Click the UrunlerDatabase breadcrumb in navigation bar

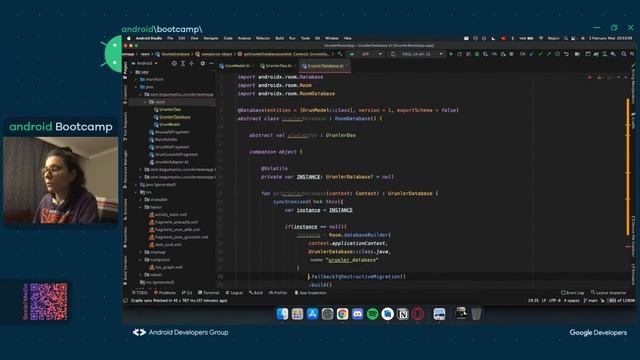[173, 54]
